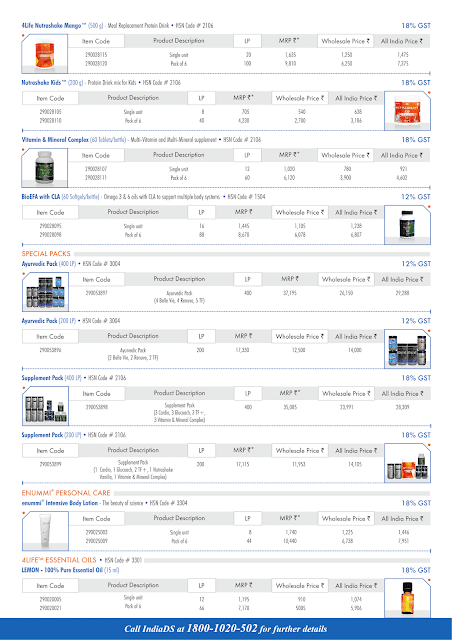Click 'Item Code' header in Nutrashake Mango table
Image resolution: width=452 pixels, height=640 pixels.
pos(96,41)
